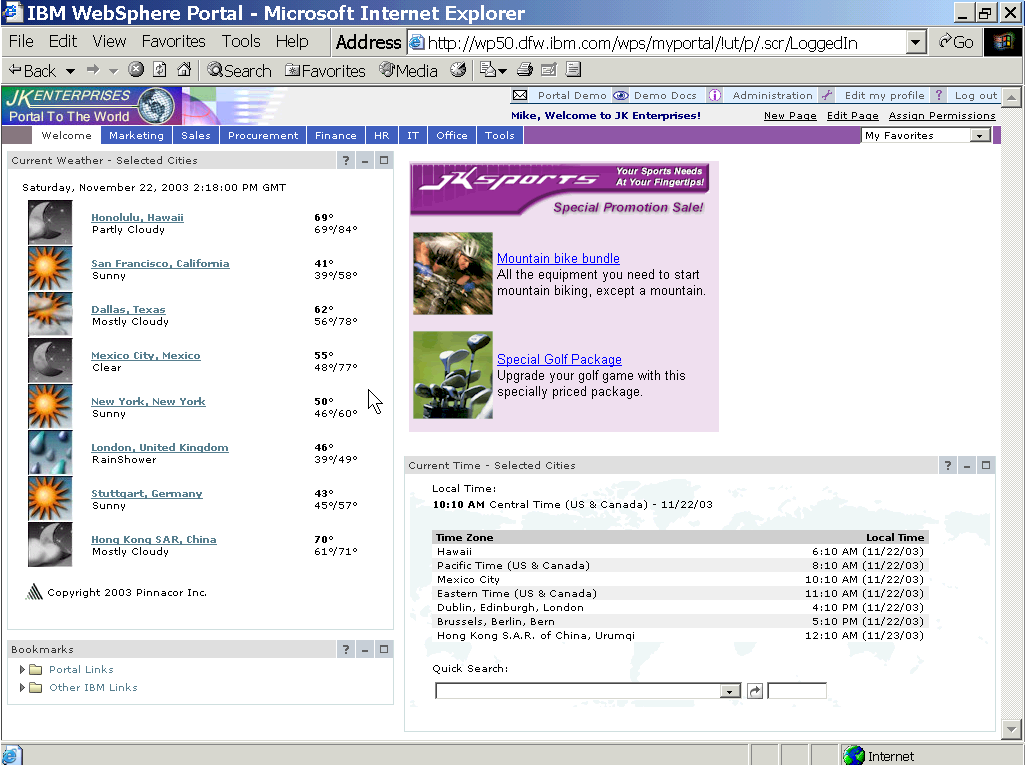Screen dimensions: 1025x765
Task: Open the Favorites menu
Action: (173, 41)
